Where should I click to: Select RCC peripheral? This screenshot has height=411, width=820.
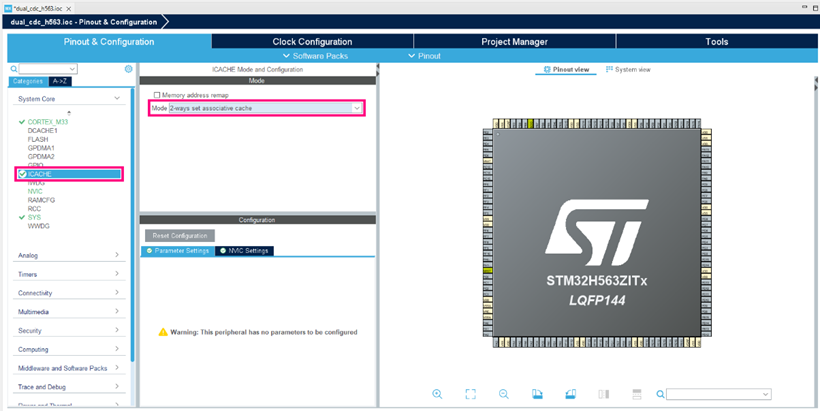tap(35, 209)
